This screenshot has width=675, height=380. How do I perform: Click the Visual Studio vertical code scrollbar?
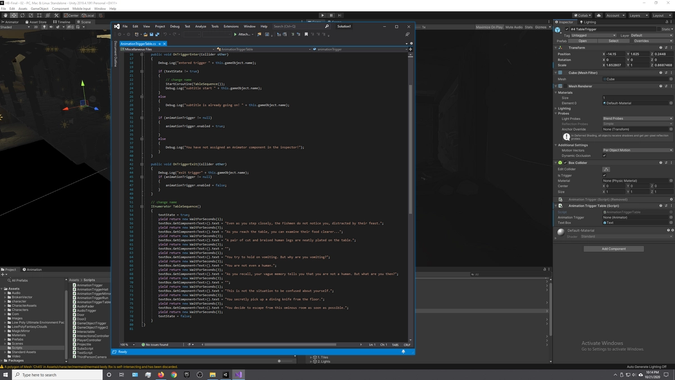(410, 149)
